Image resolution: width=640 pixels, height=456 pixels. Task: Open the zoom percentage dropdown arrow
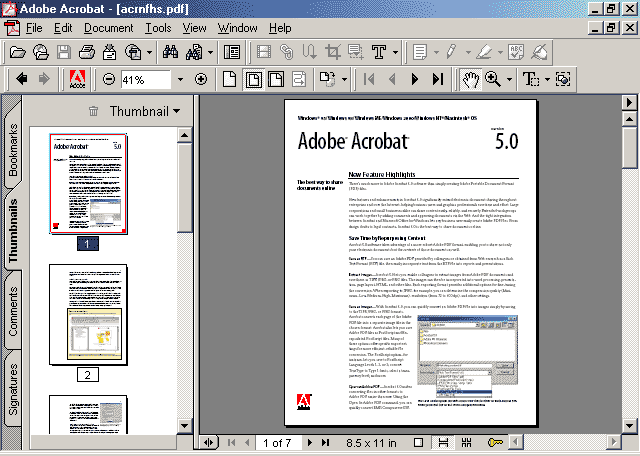180,79
